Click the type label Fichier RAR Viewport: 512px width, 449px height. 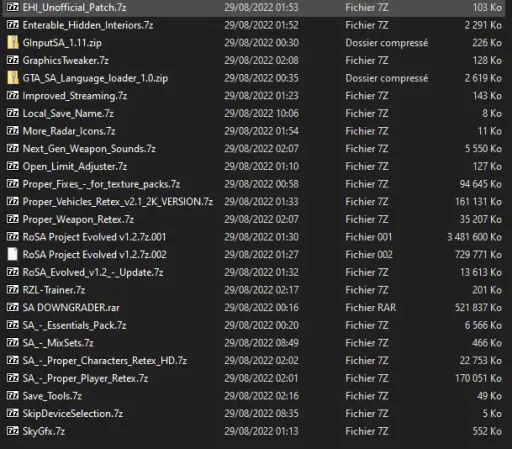(371, 307)
